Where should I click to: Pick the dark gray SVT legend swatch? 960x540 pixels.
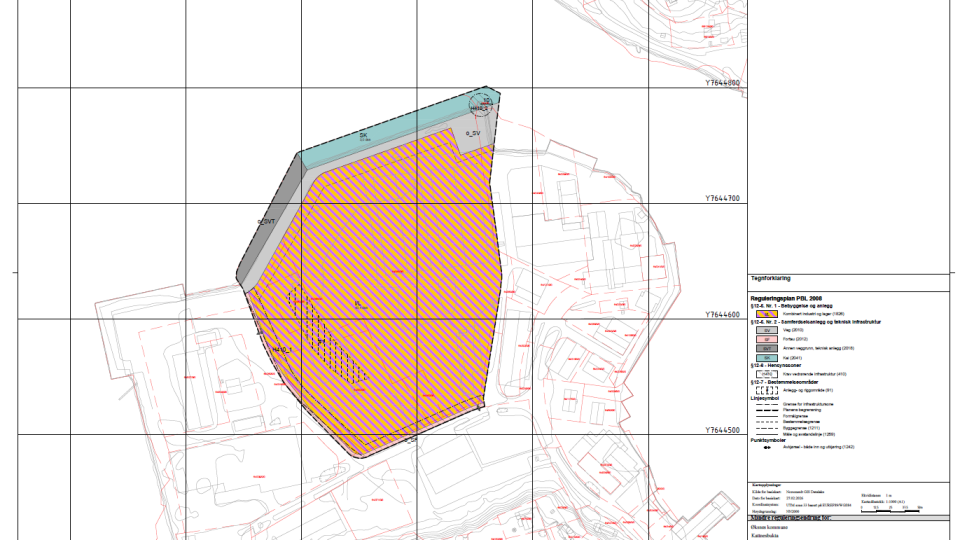766,348
